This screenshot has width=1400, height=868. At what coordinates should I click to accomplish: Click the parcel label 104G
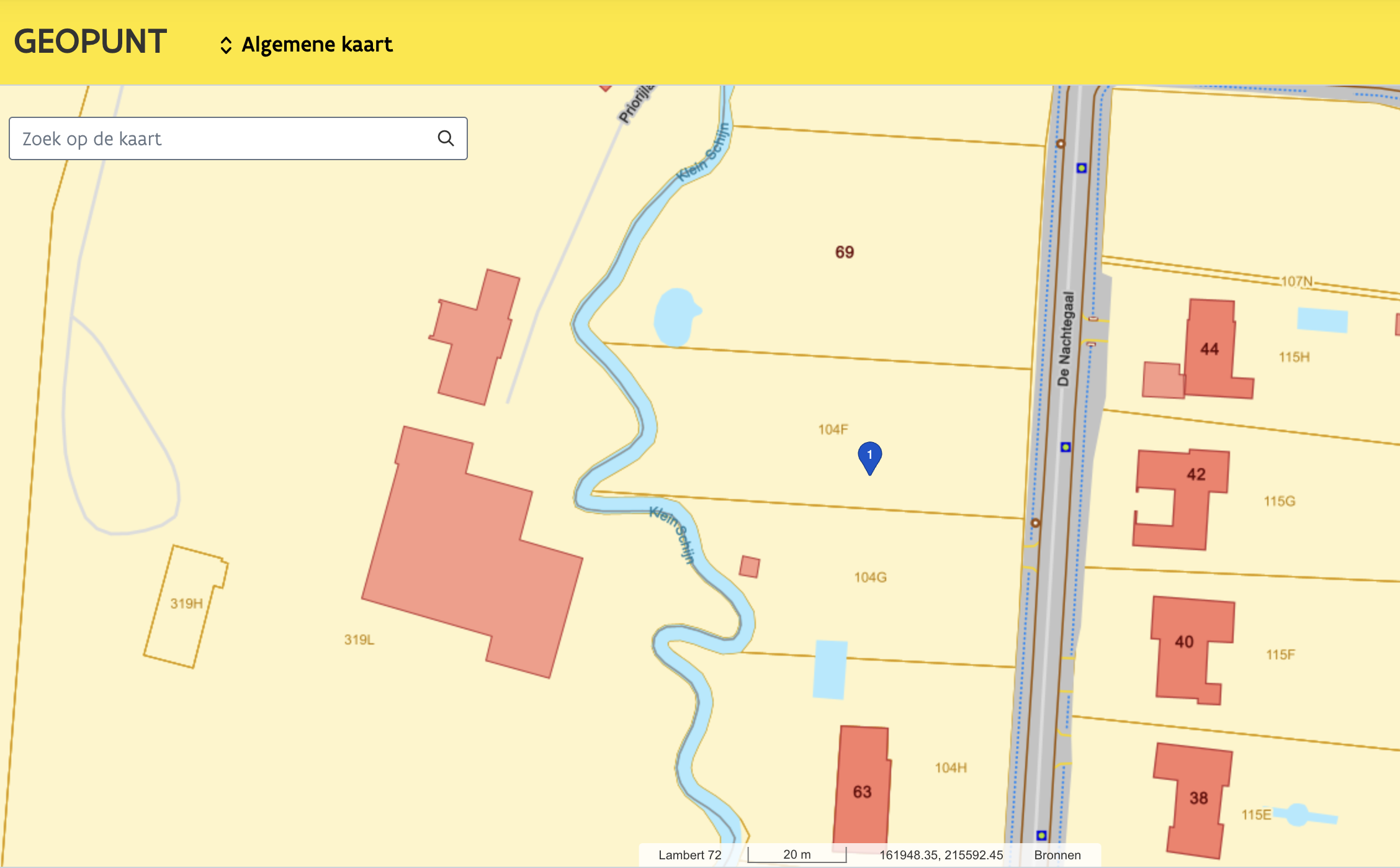[870, 577]
